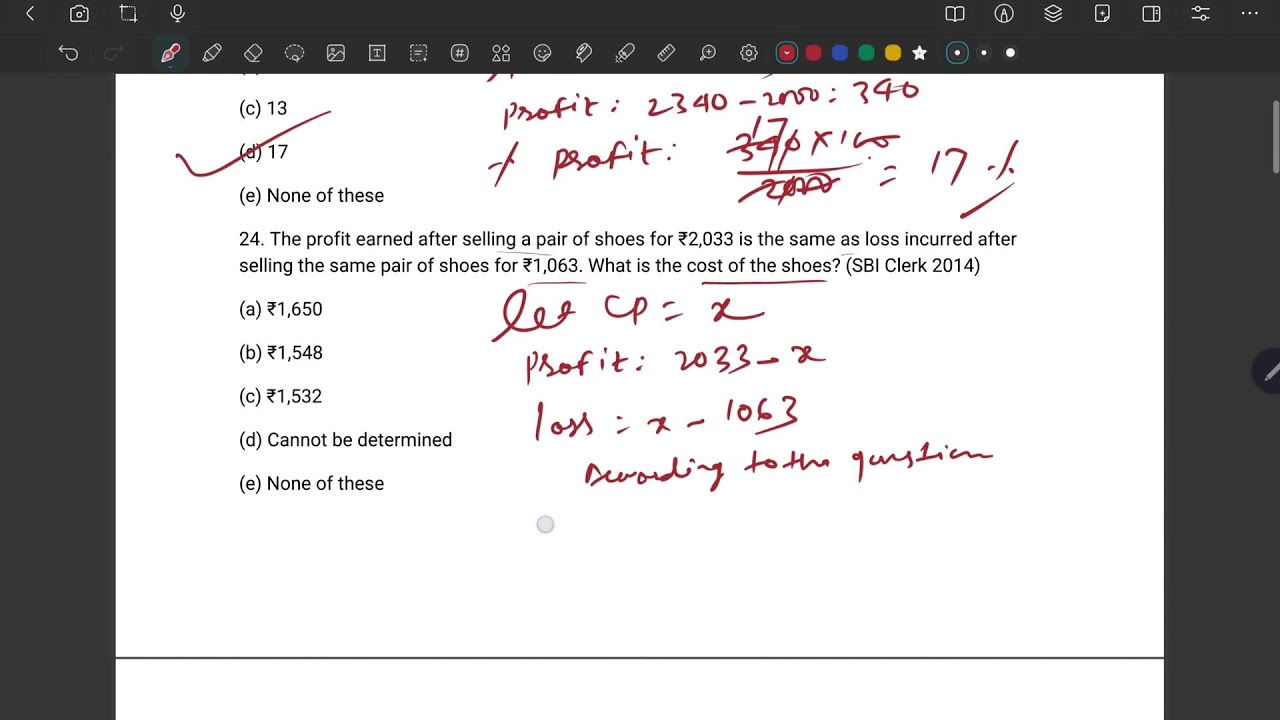Tap the floating pen button at right edge
This screenshot has width=1280, height=720.
(1268, 371)
